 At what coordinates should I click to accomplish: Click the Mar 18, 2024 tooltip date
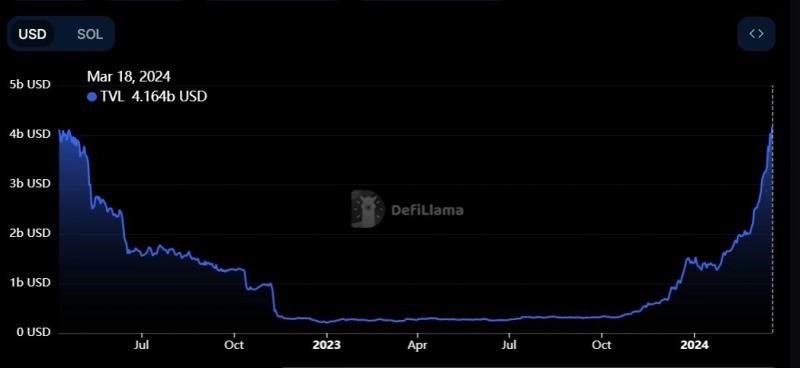point(129,77)
